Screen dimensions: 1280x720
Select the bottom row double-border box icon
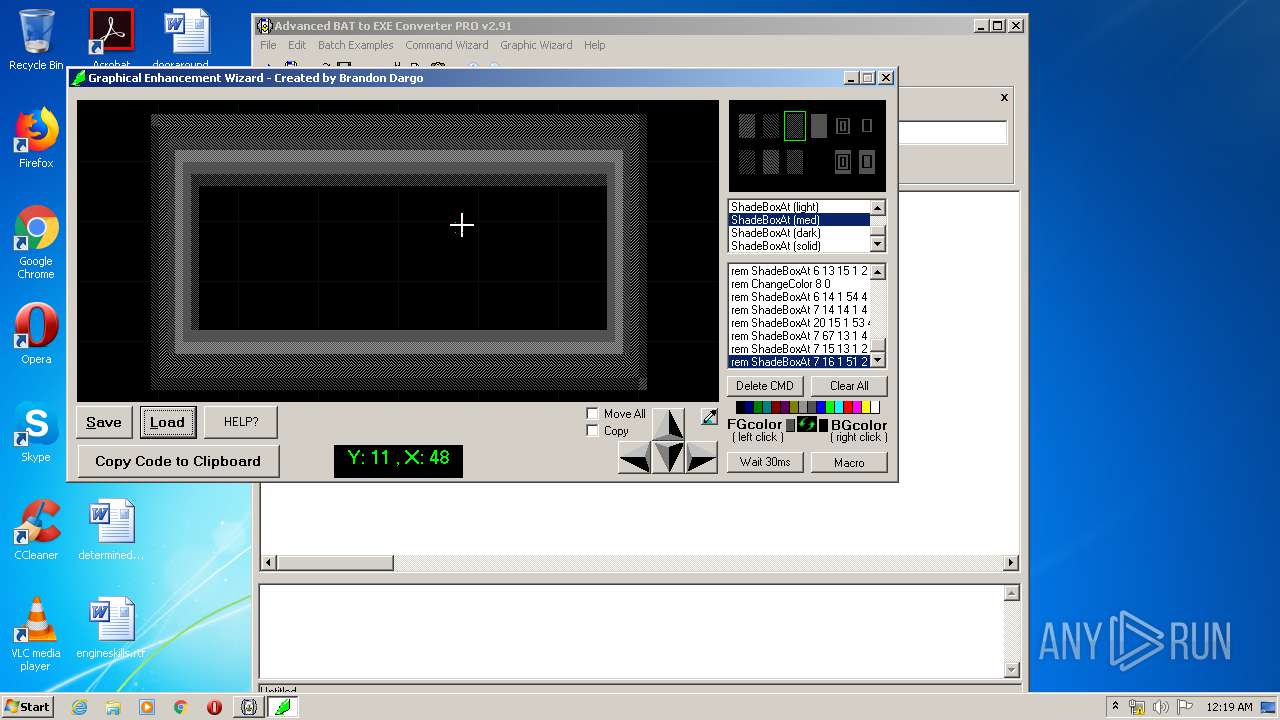843,162
